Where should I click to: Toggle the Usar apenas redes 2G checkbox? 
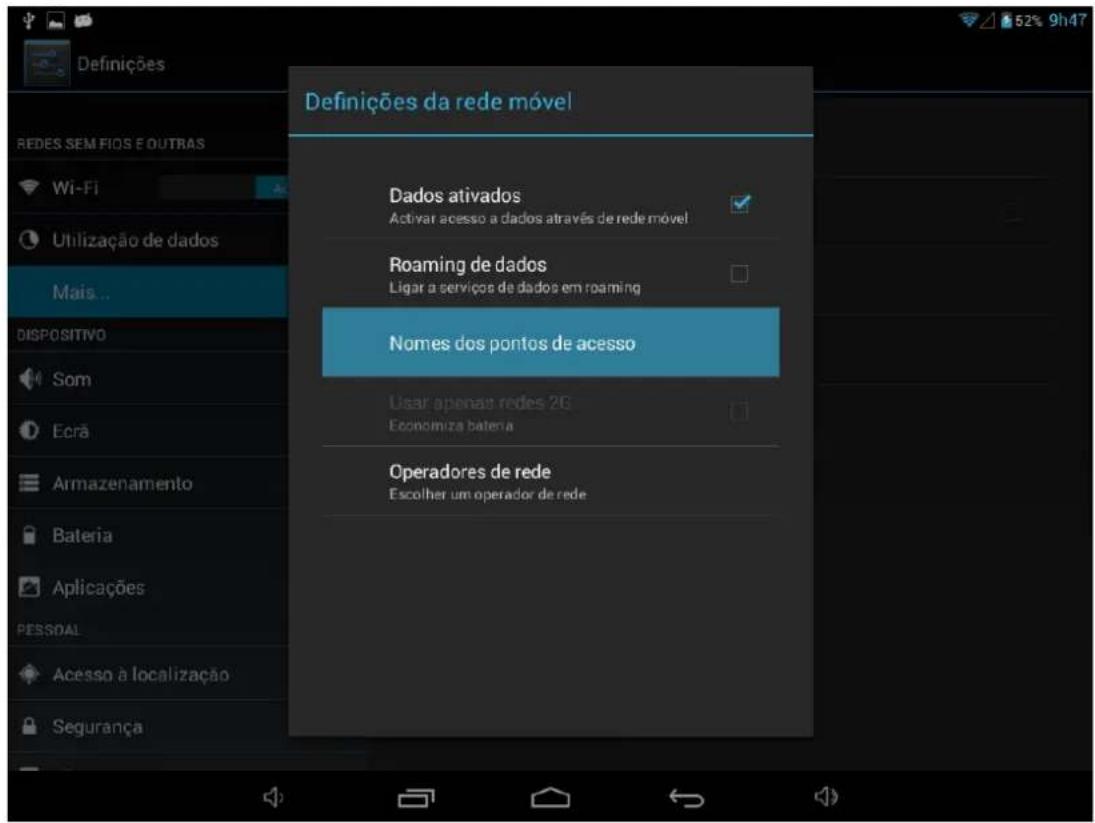coord(740,411)
